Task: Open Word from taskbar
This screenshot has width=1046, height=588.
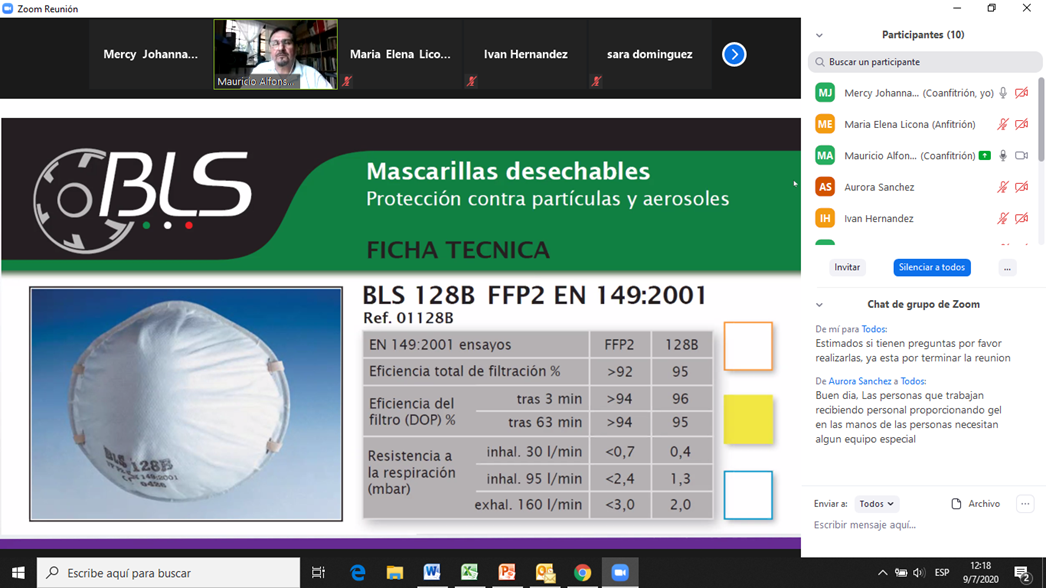Action: point(432,573)
